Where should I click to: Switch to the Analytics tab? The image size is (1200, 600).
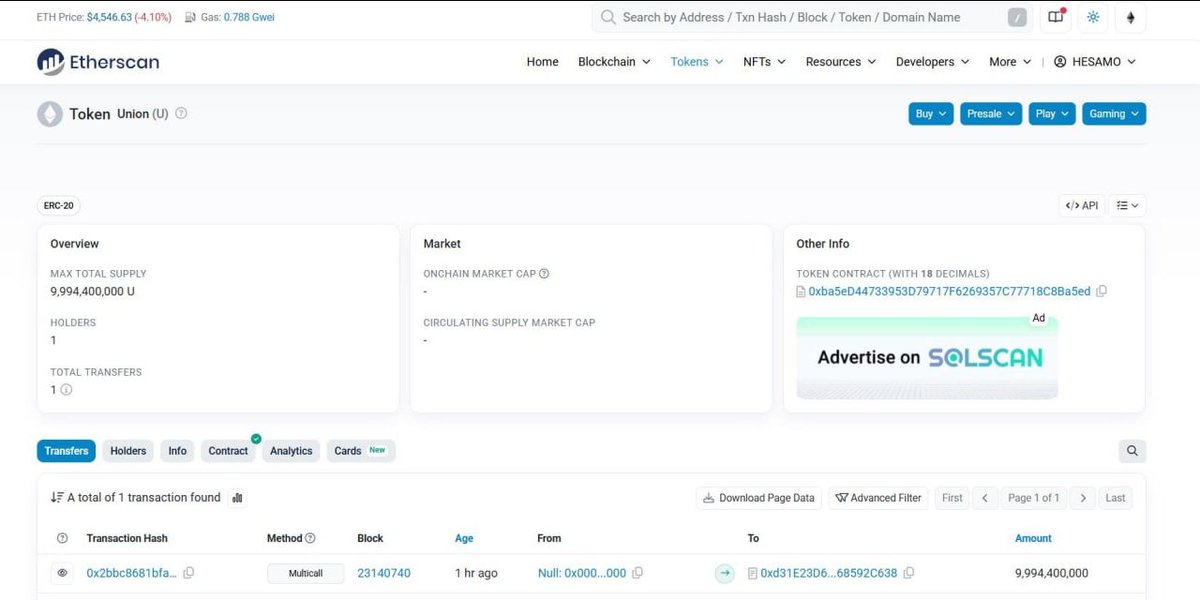pyautogui.click(x=291, y=451)
